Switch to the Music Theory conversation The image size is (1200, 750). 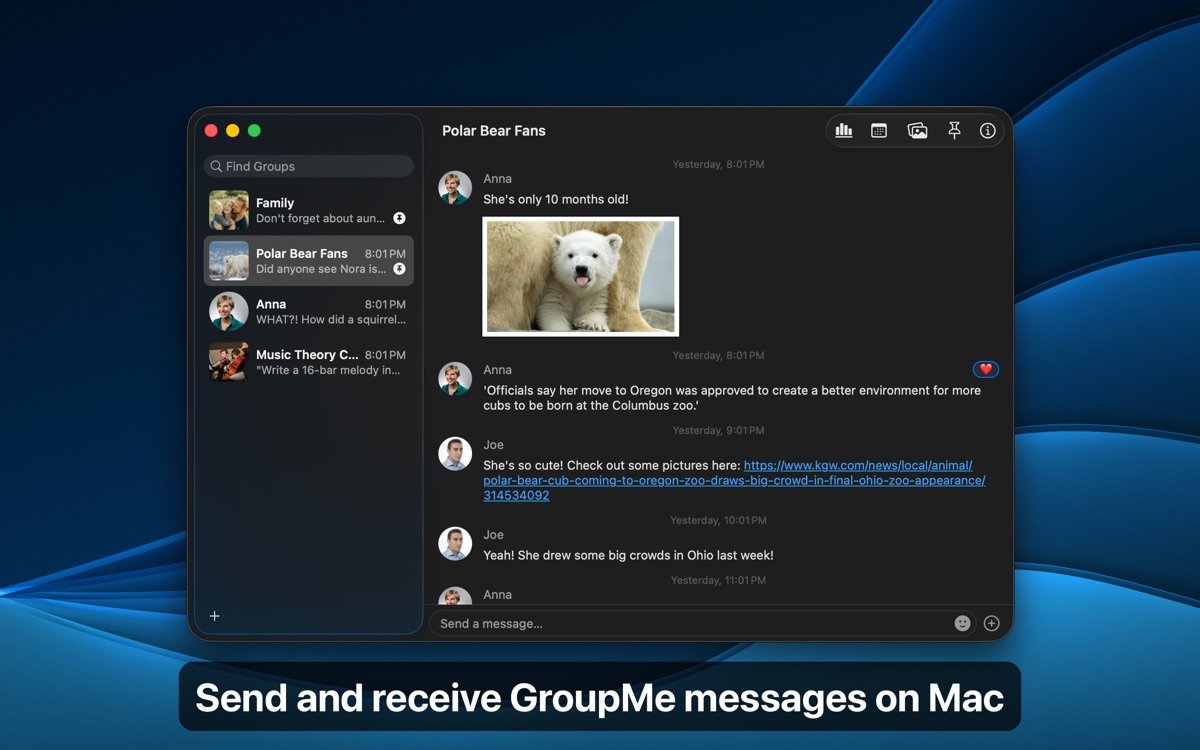click(x=308, y=362)
